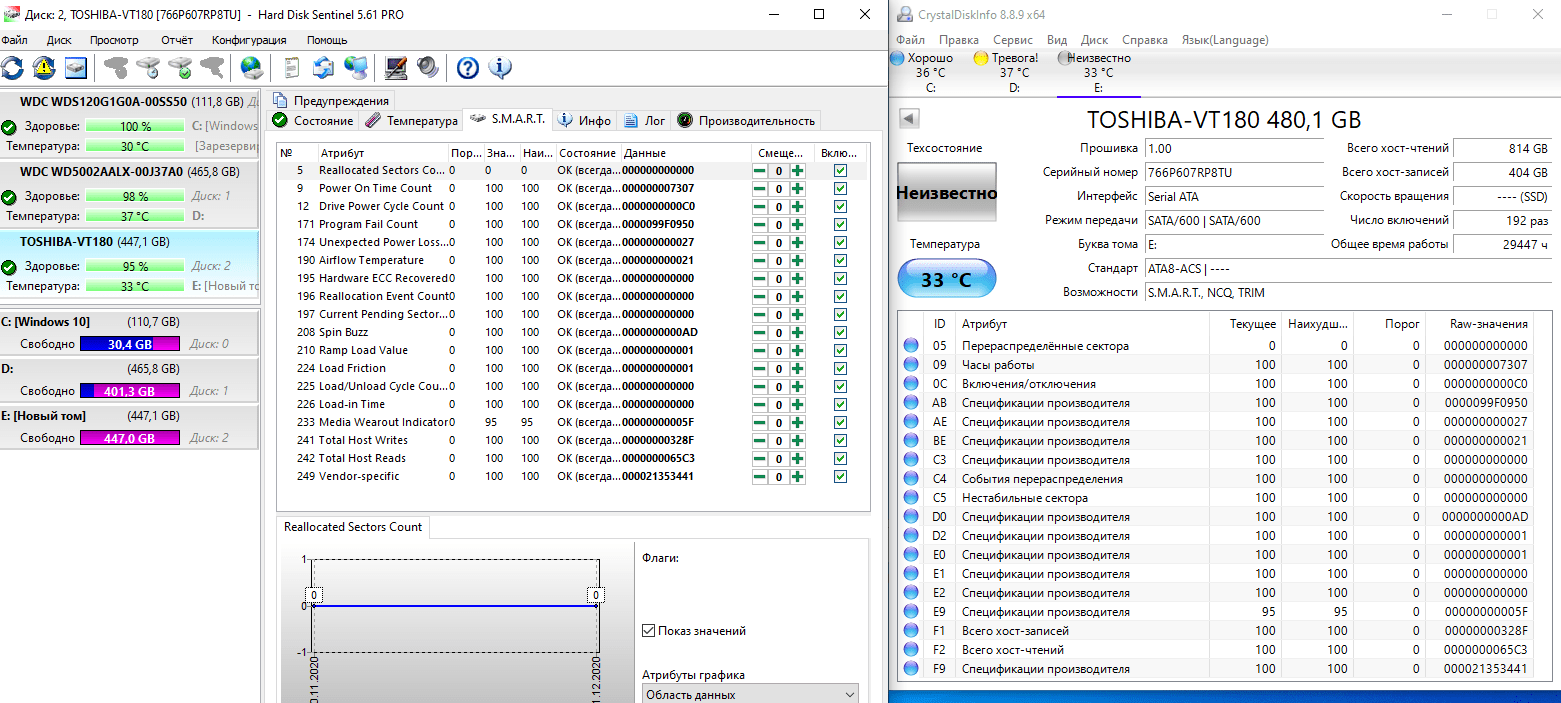
Task: Click the disk with clock test icon
Action: (148, 68)
